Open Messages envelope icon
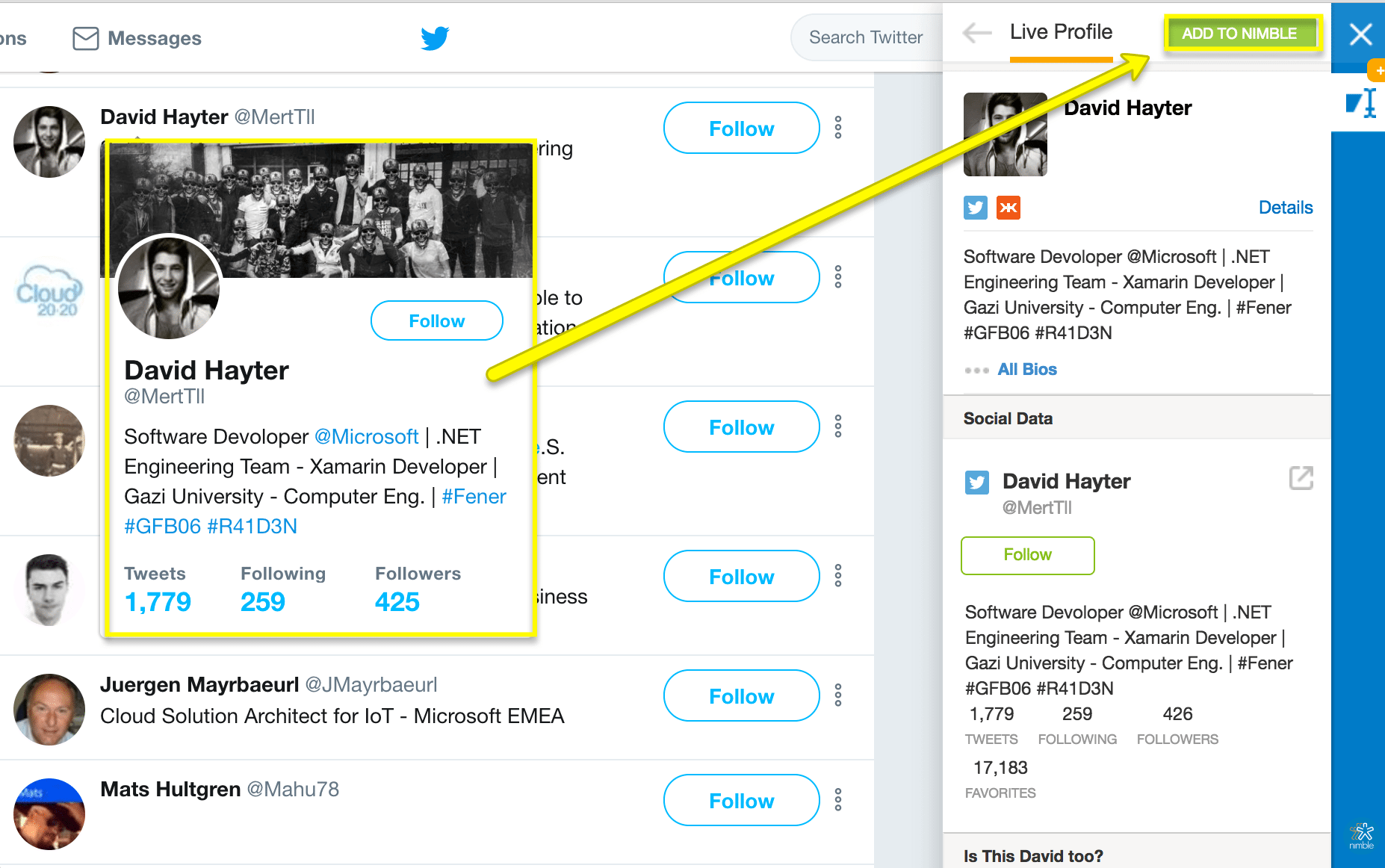 coord(85,38)
